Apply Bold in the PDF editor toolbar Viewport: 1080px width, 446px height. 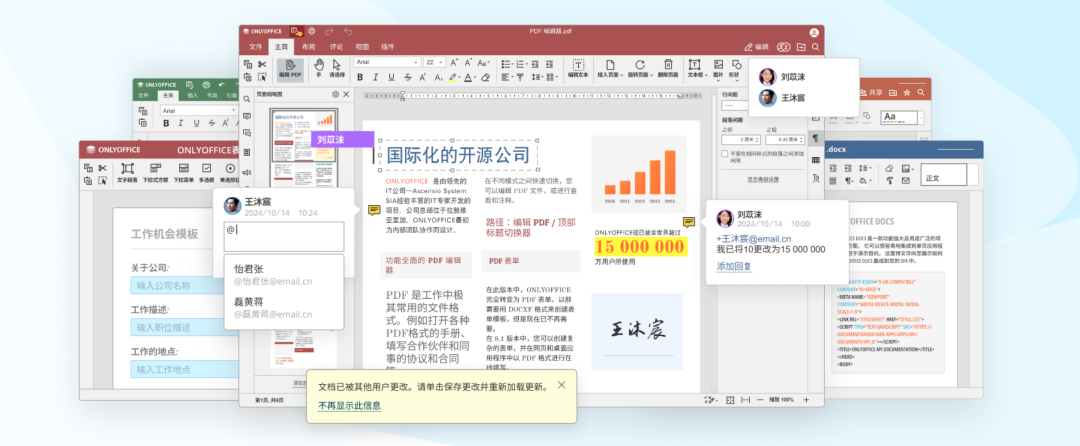coord(359,77)
